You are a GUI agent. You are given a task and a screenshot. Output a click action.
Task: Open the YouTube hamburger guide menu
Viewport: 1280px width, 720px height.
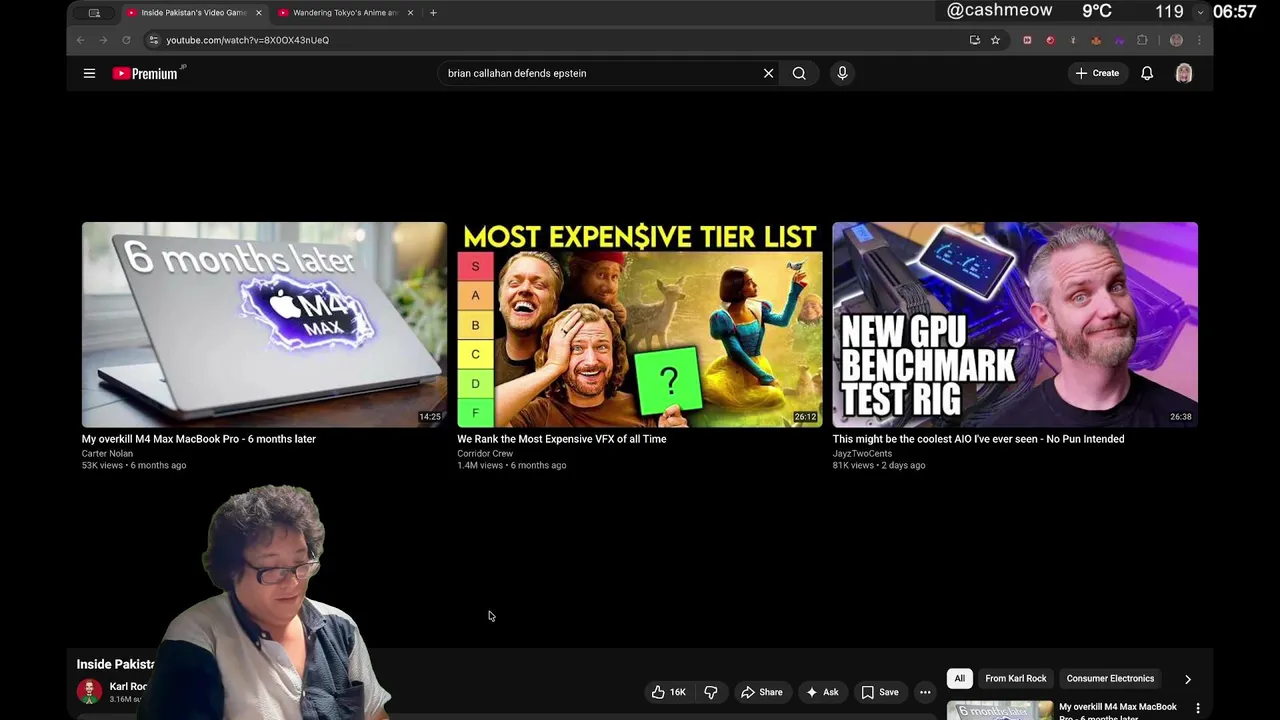(89, 73)
